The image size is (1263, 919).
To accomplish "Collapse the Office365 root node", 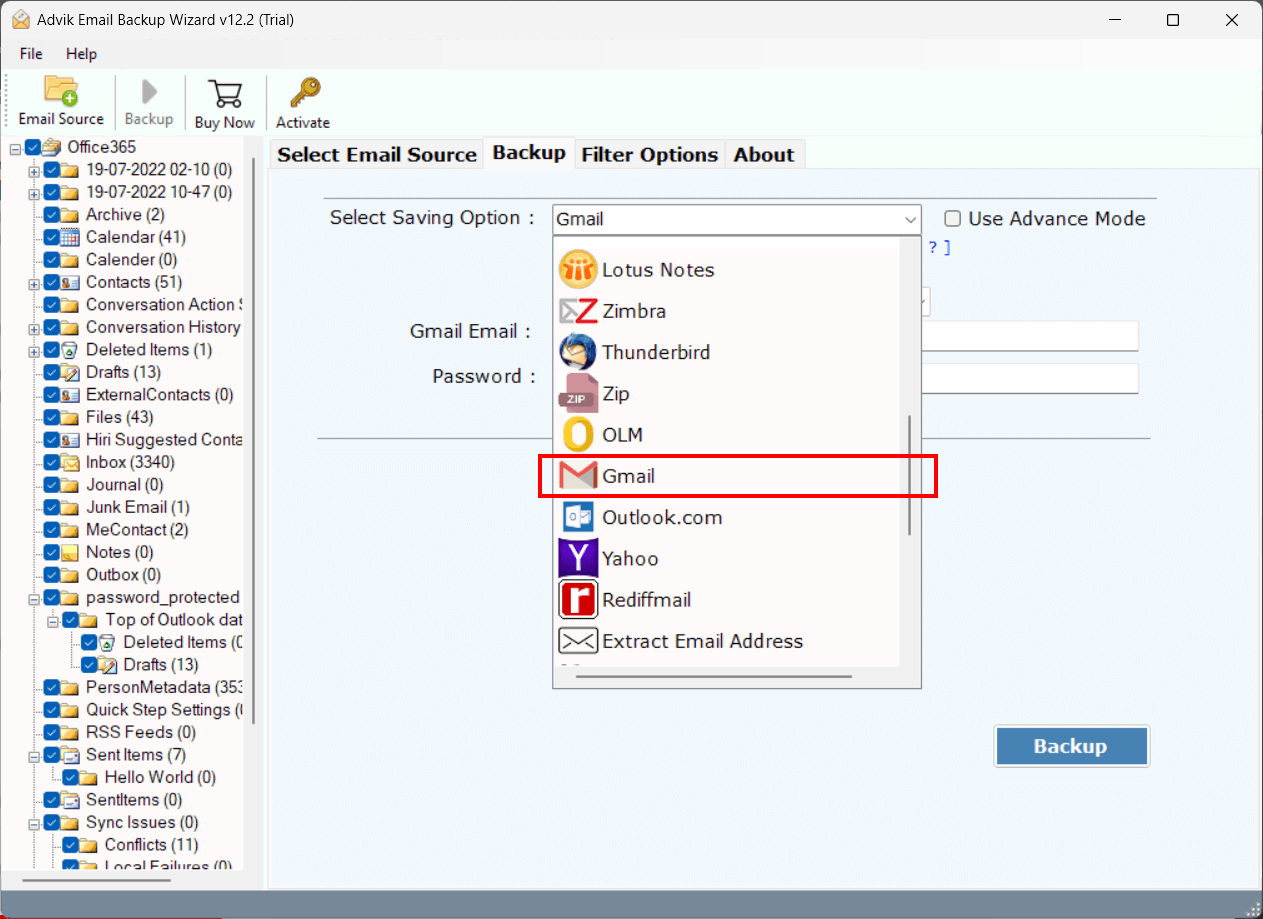I will tap(15, 148).
